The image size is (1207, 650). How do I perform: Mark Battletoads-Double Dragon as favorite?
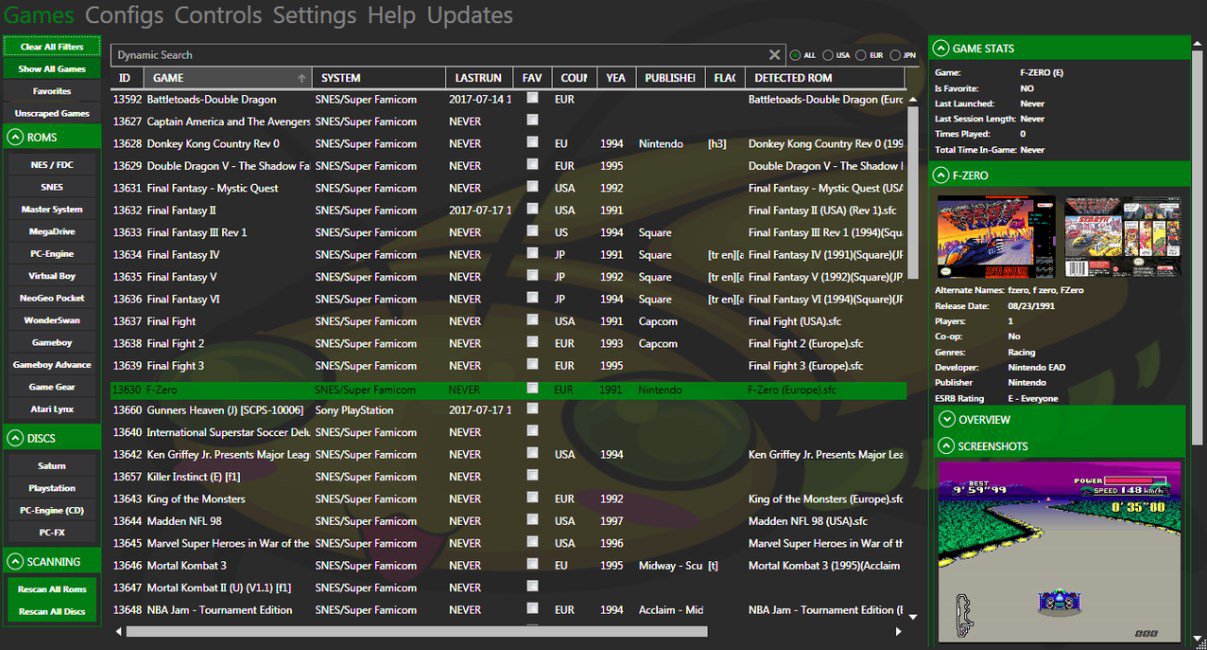click(x=533, y=98)
